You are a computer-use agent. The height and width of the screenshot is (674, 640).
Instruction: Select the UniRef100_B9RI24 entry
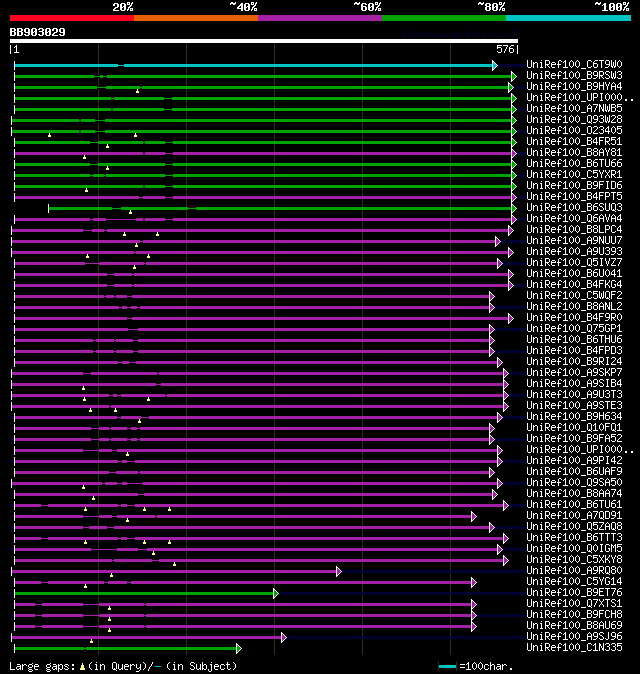pos(574,362)
